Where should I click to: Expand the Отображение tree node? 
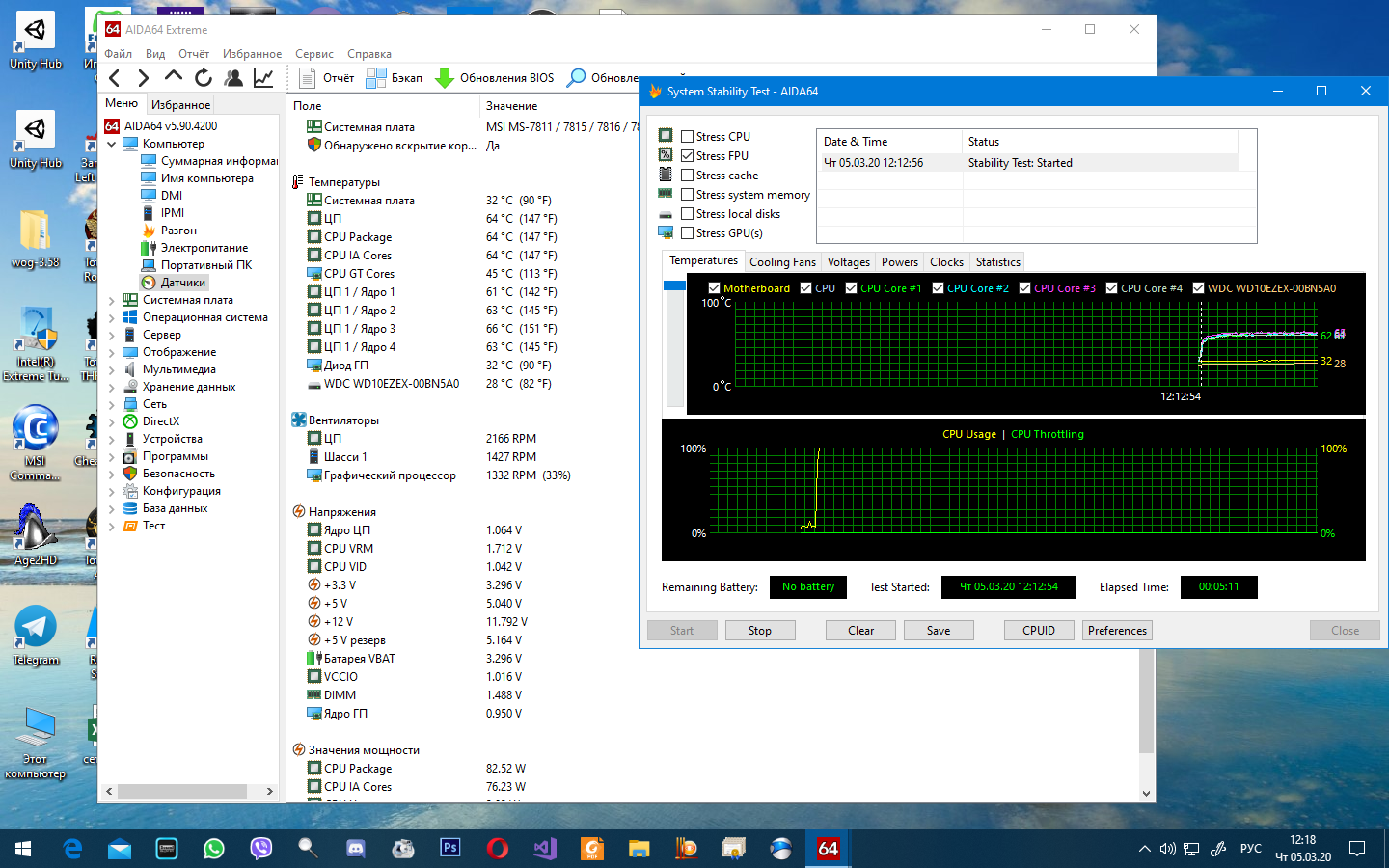click(112, 352)
